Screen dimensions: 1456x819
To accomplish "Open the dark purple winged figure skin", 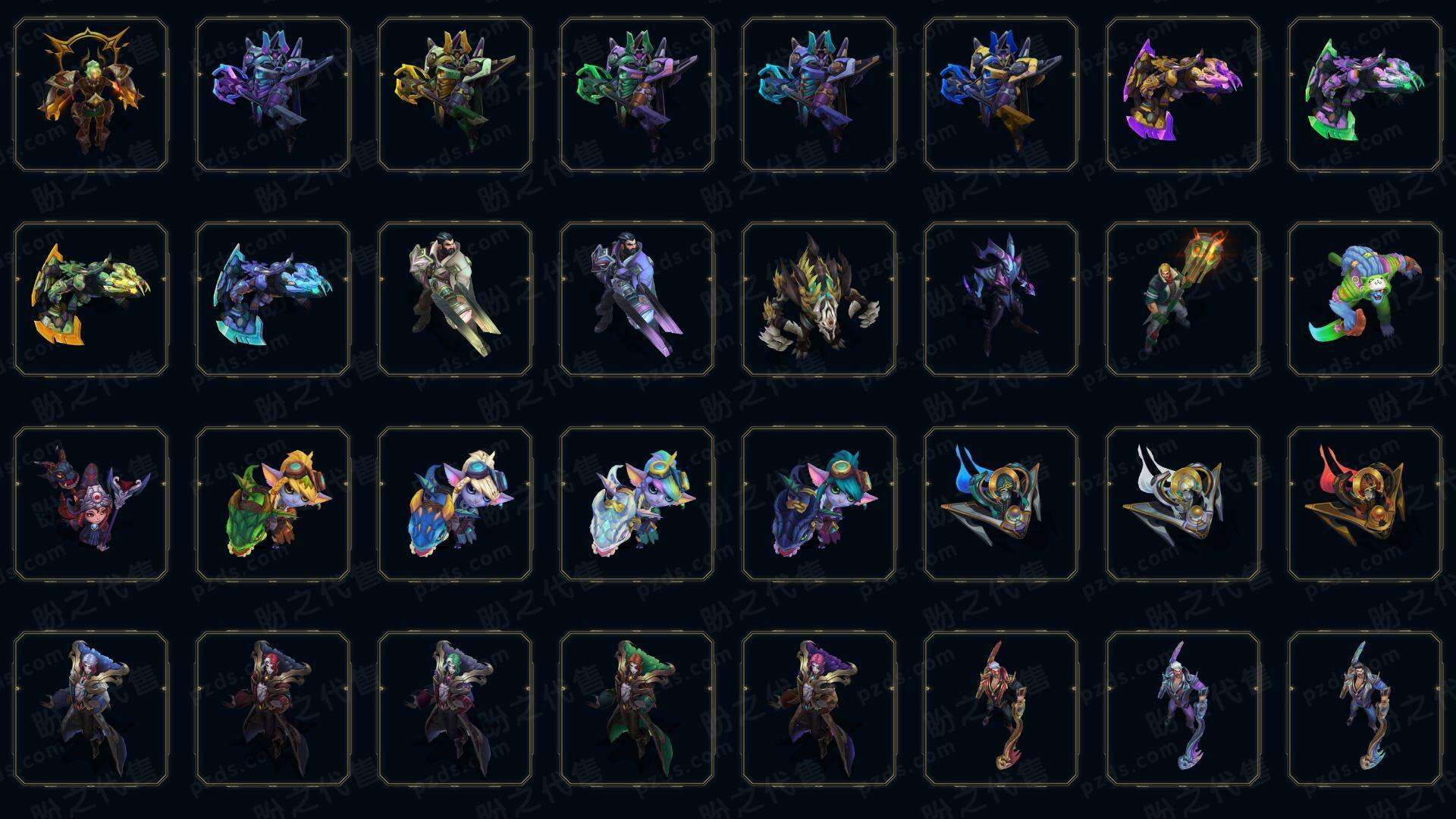I will [1001, 299].
